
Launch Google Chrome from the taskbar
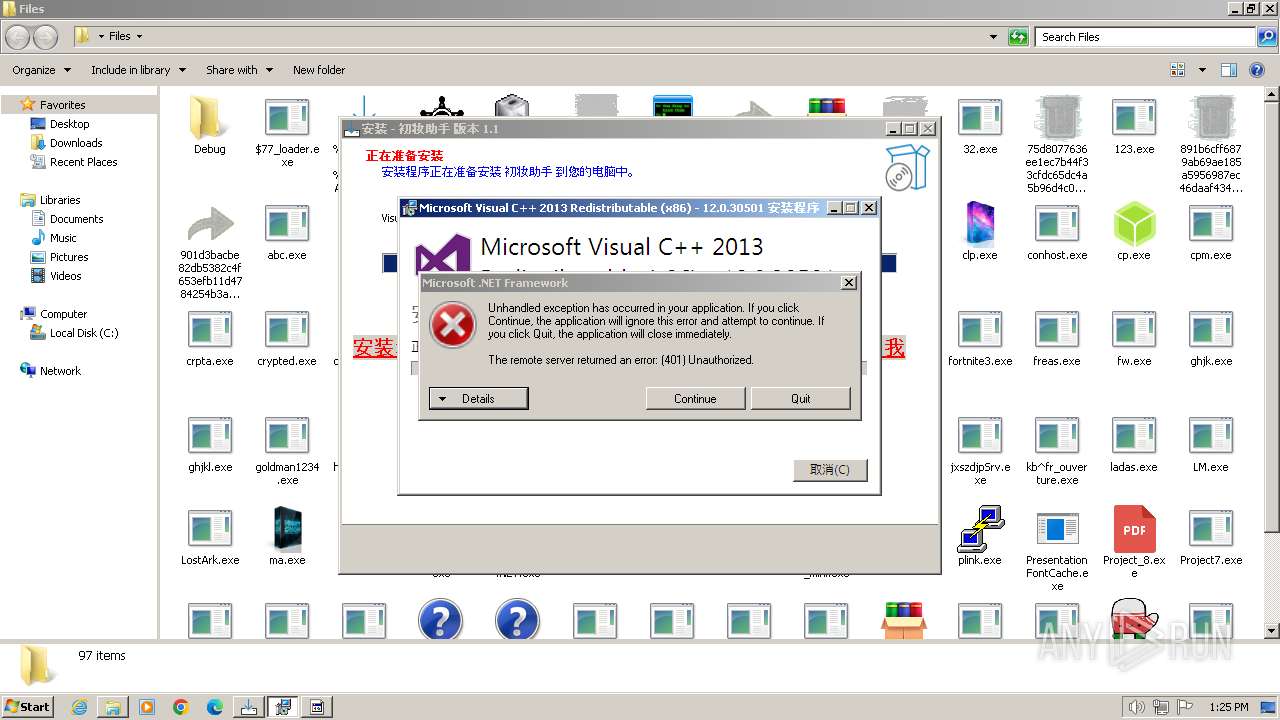[x=181, y=707]
